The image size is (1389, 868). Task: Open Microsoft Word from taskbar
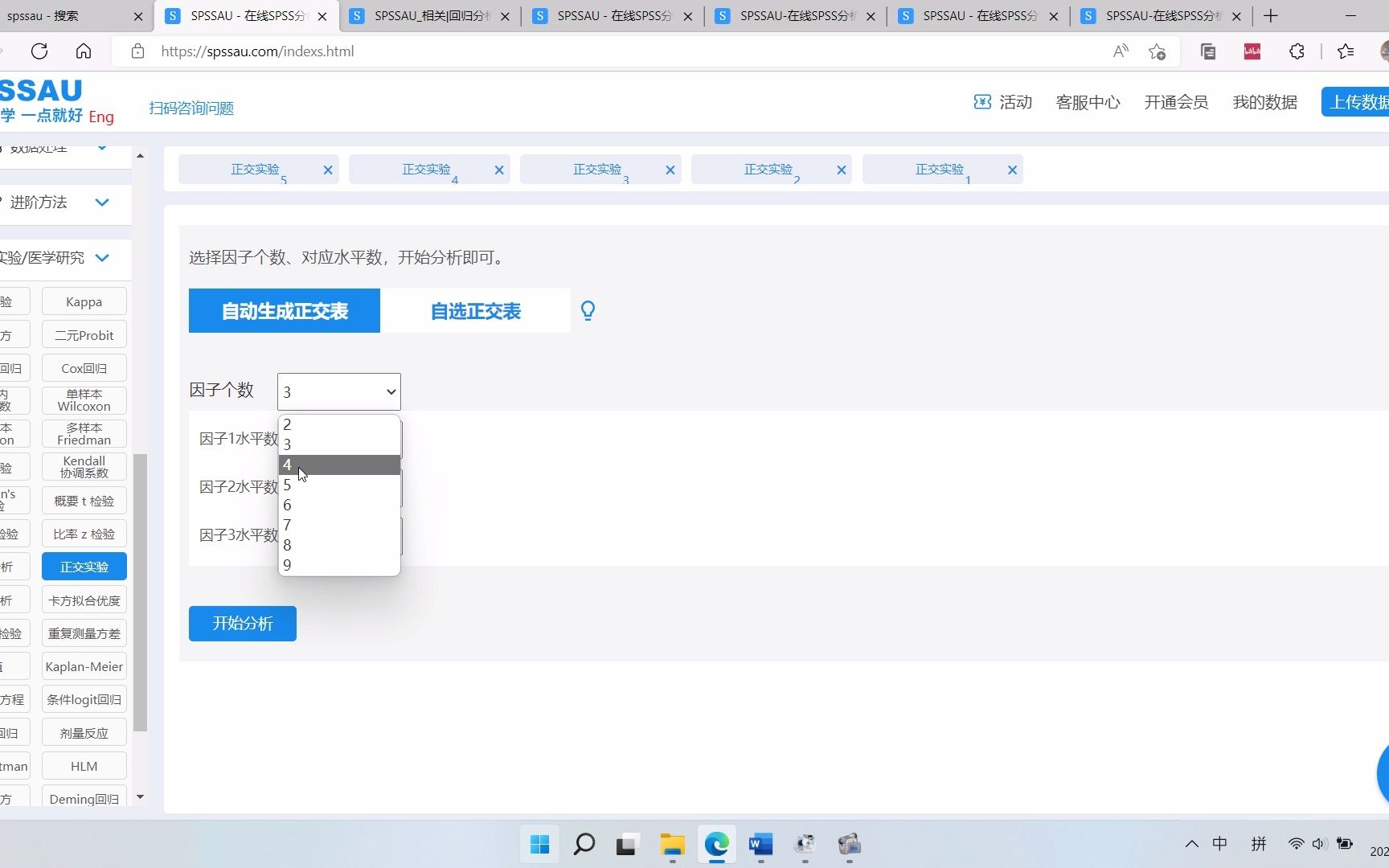(x=760, y=844)
